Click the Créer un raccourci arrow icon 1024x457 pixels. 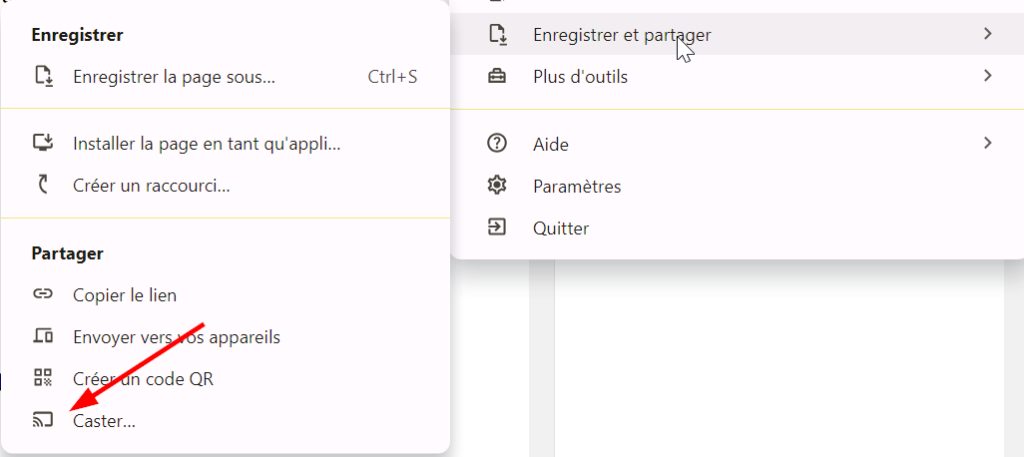tap(42, 185)
